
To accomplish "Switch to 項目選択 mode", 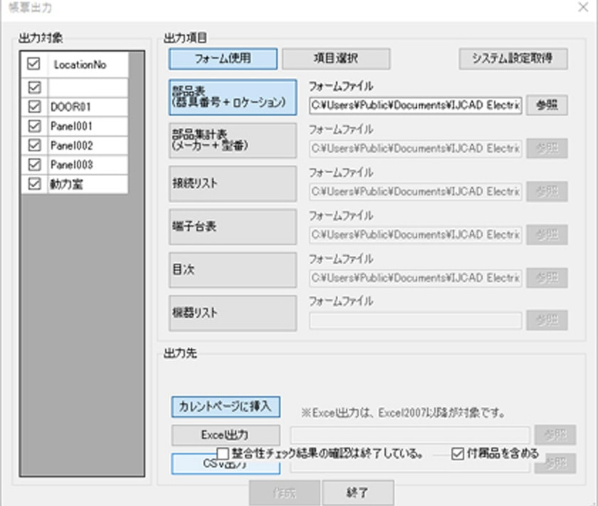I will point(336,59).
